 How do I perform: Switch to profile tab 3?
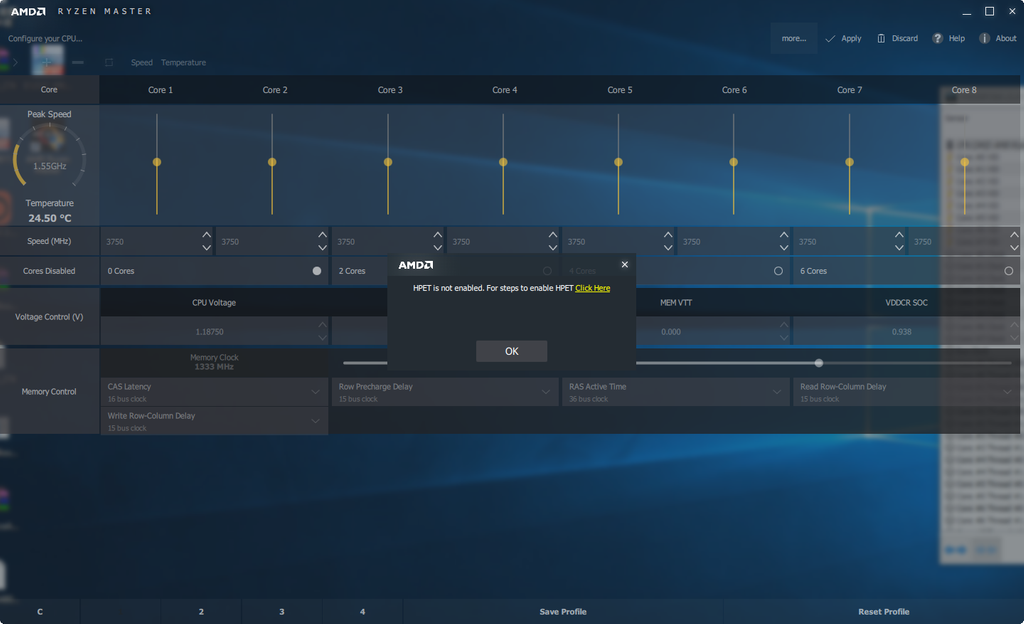coord(281,612)
